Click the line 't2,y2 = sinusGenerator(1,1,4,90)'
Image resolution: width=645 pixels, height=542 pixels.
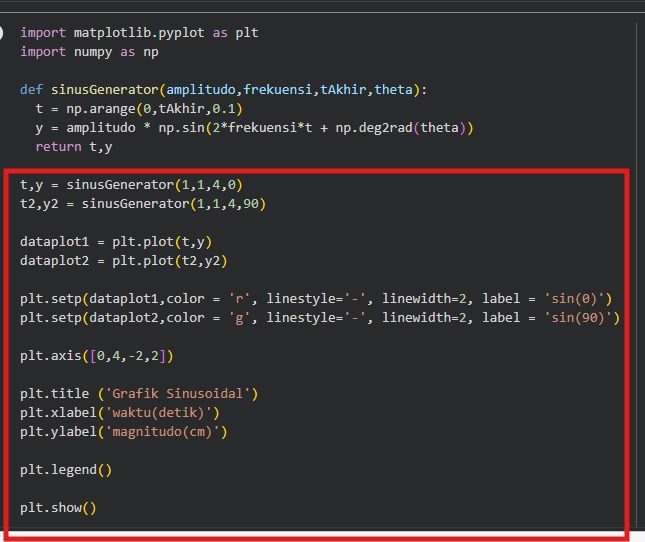tap(143, 204)
